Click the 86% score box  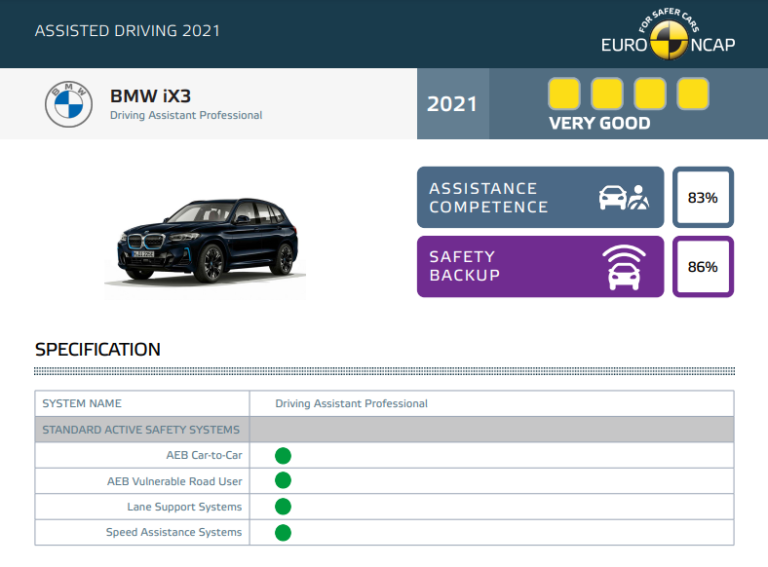(703, 267)
